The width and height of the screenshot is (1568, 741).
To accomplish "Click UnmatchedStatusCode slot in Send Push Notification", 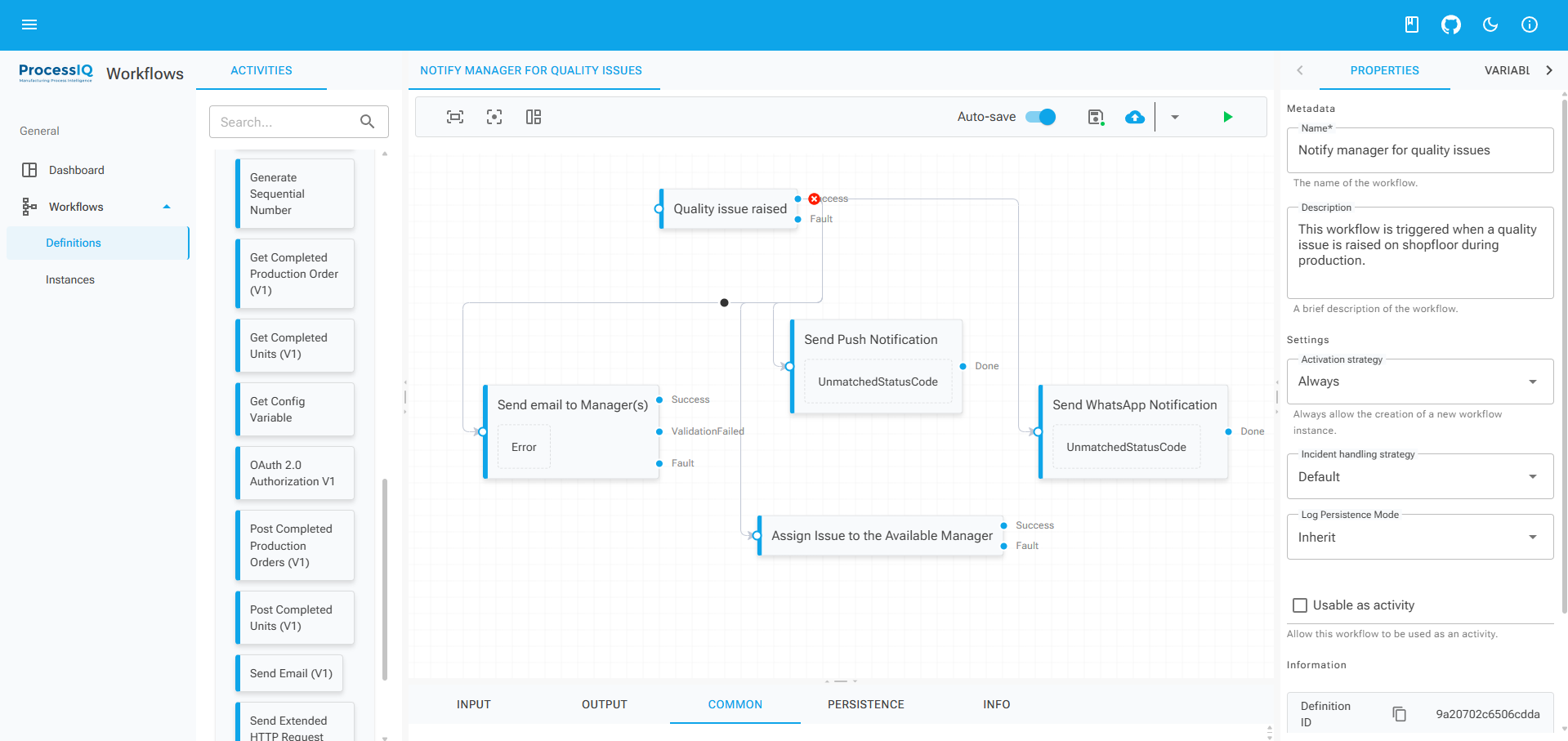I will pyautogui.click(x=878, y=382).
